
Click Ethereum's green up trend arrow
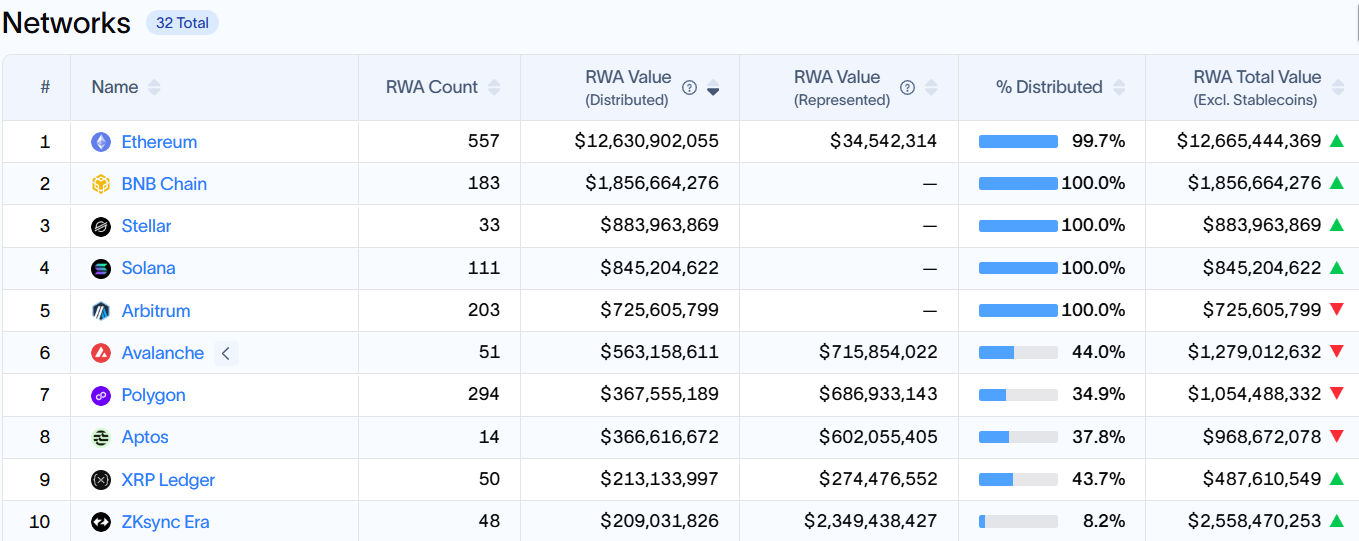point(1336,141)
